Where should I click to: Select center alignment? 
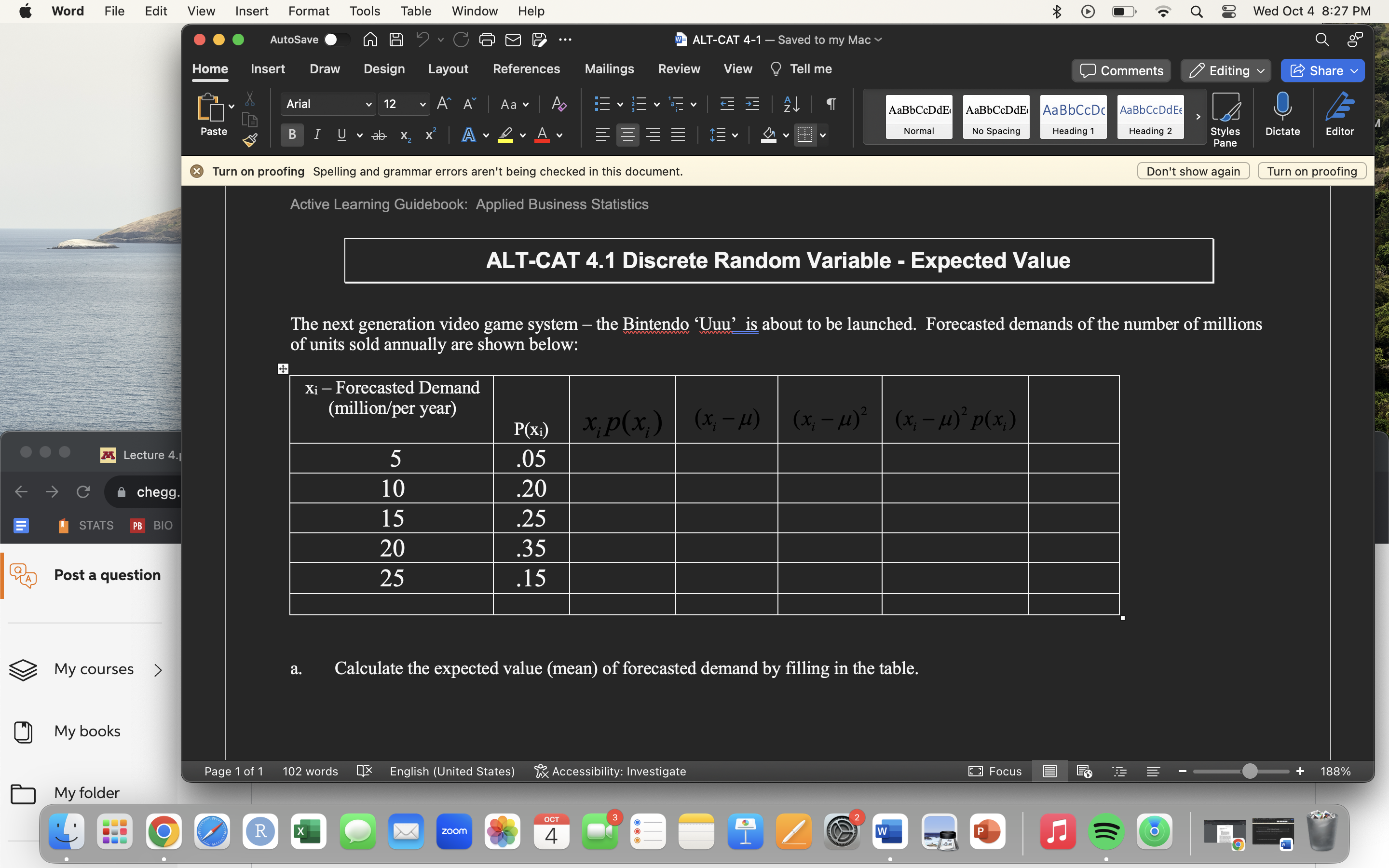point(628,135)
